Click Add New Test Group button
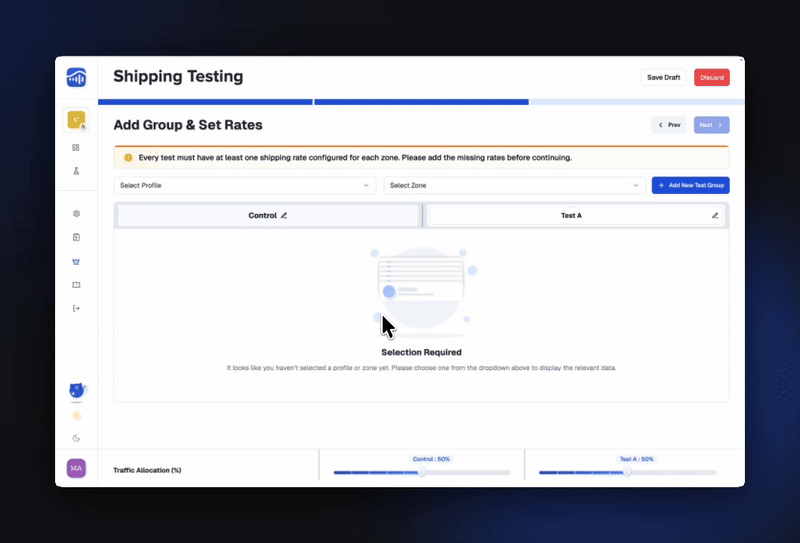Screen dimensions: 800x543 pyautogui.click(x=691, y=185)
